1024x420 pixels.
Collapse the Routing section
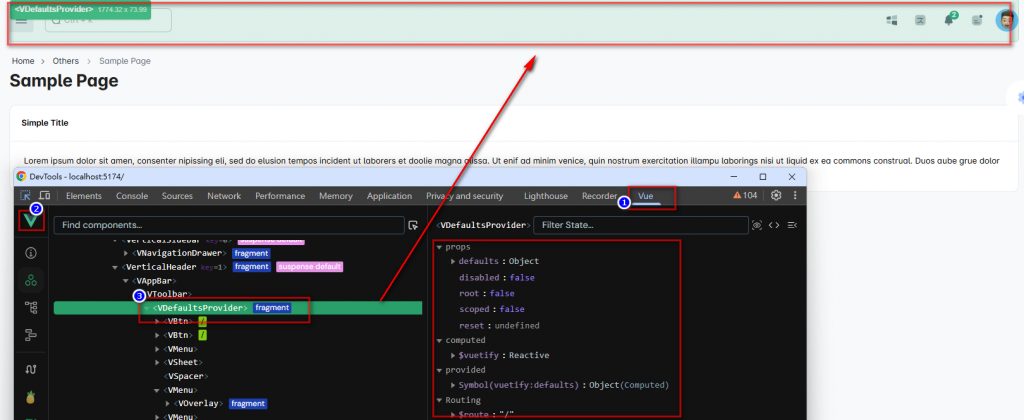440,400
